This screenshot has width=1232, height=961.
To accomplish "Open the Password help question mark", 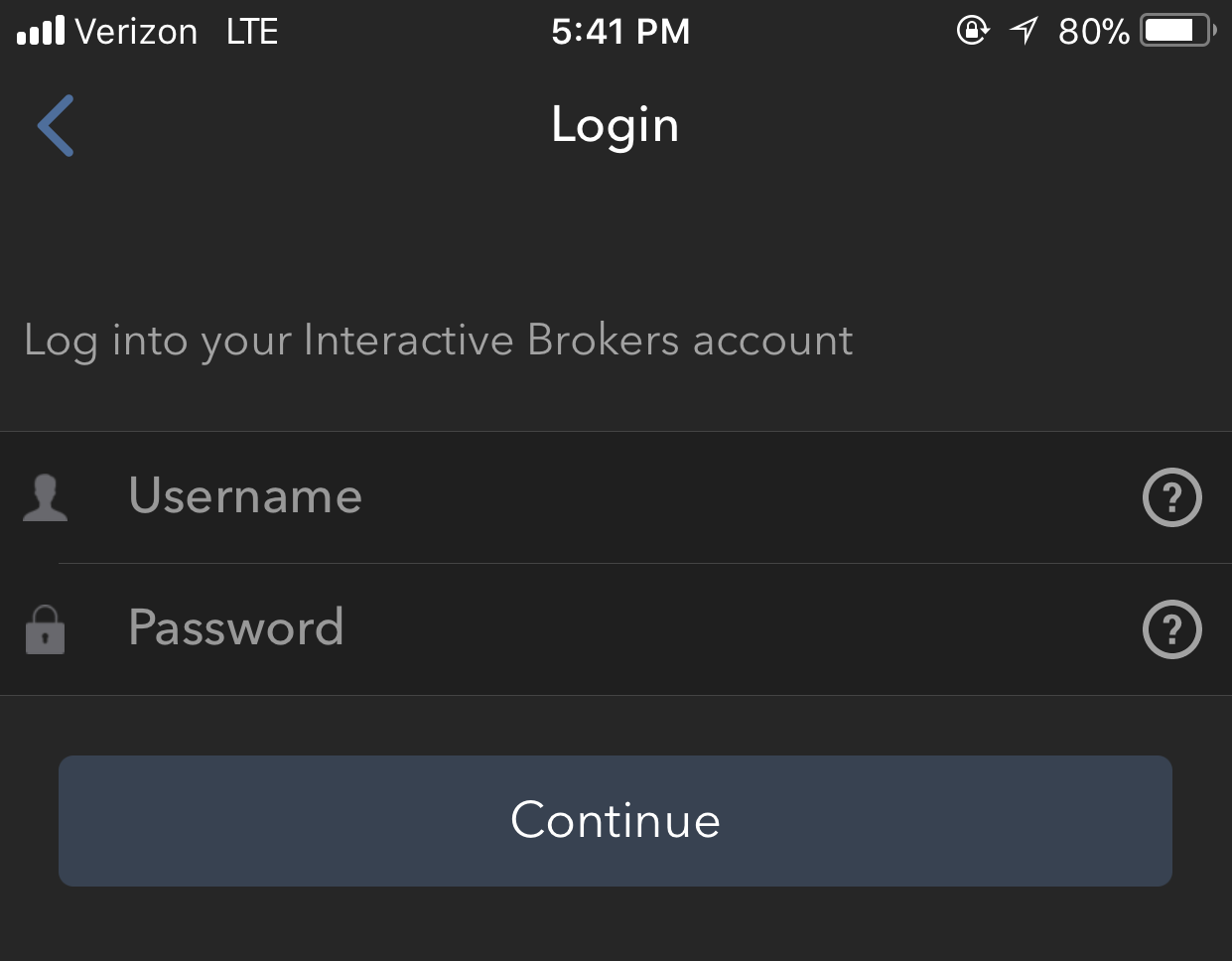I will point(1172,628).
